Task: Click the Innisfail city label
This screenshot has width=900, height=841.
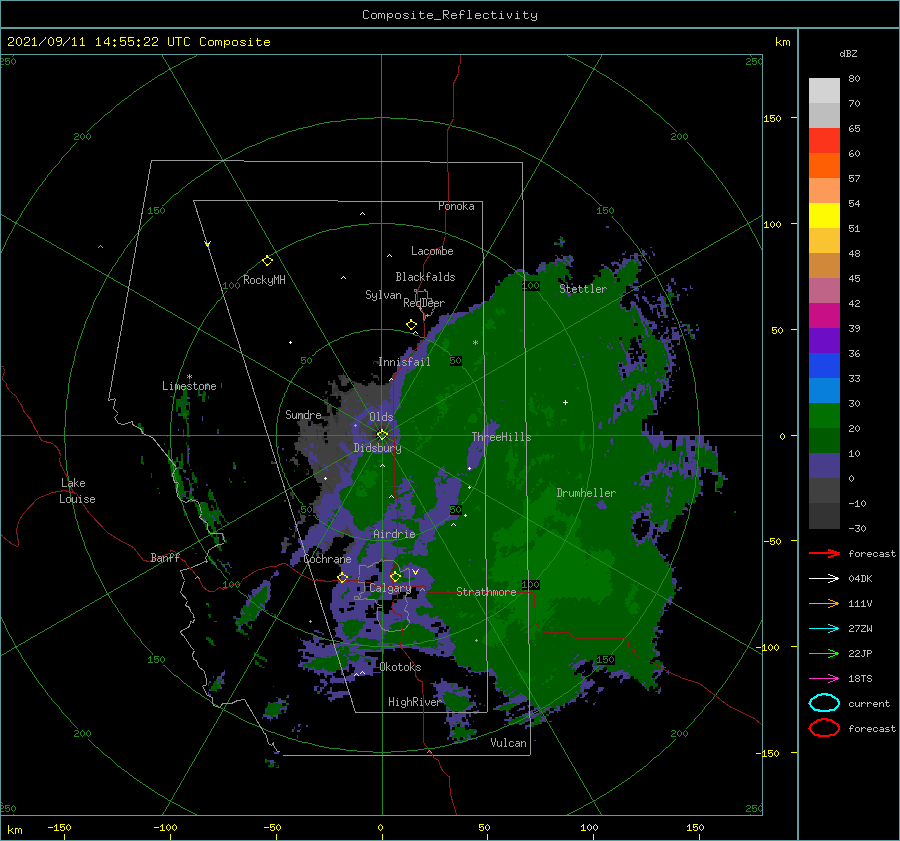Action: [404, 362]
